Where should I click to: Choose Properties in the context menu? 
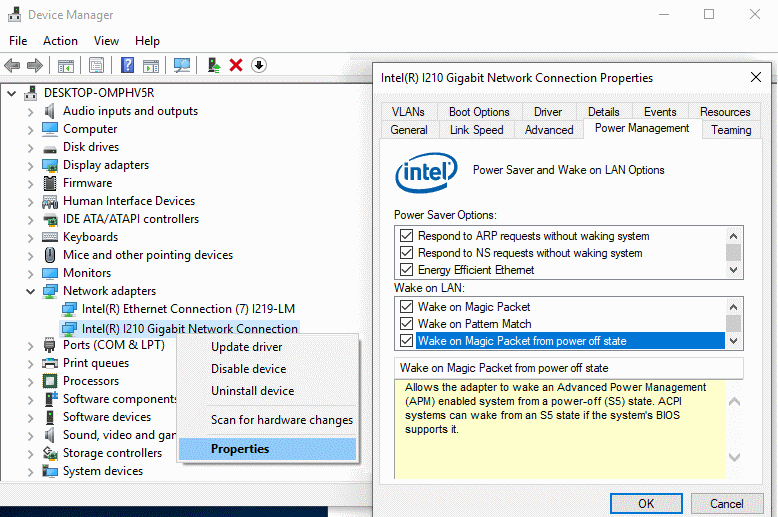pyautogui.click(x=267, y=449)
